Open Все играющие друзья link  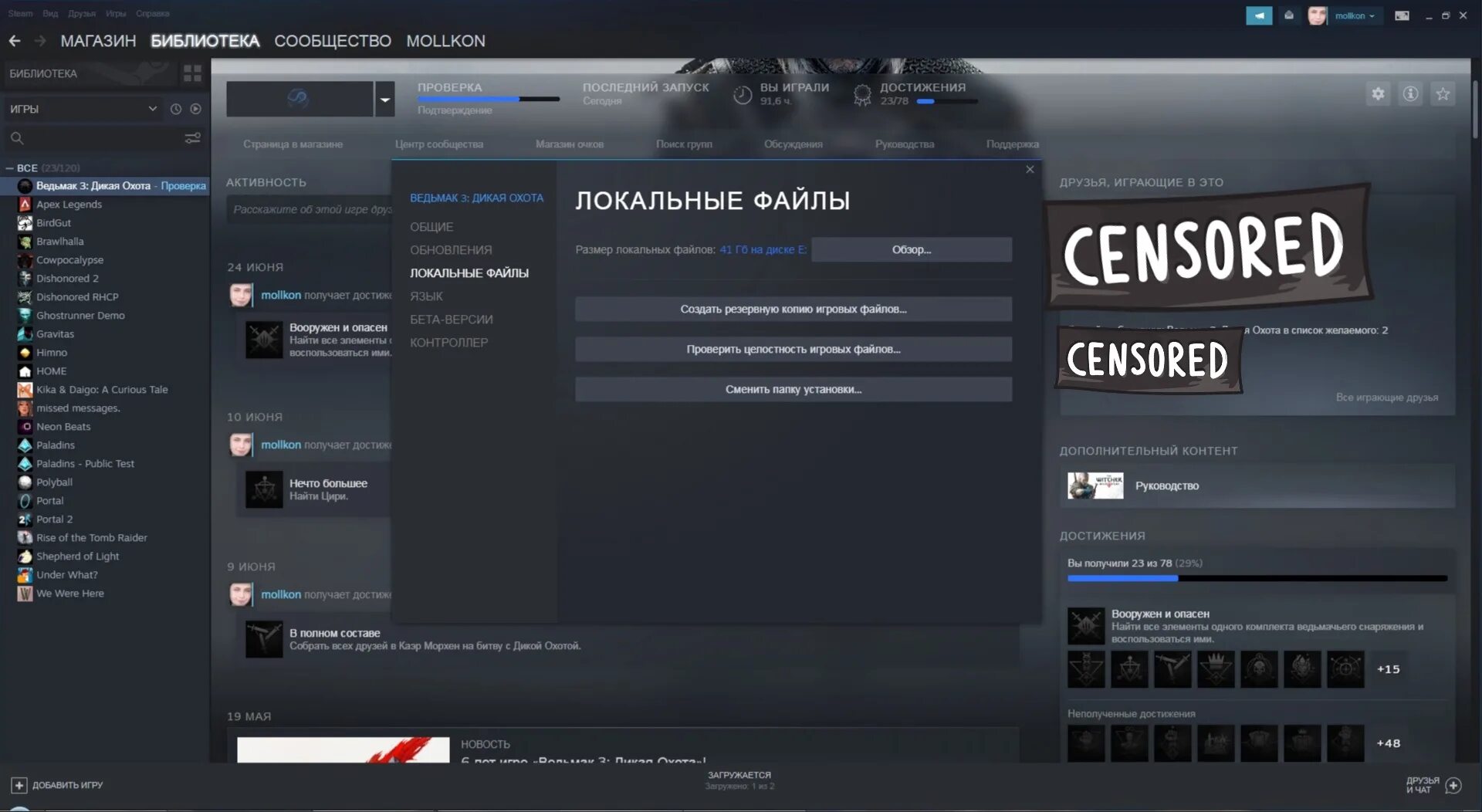[x=1386, y=398]
